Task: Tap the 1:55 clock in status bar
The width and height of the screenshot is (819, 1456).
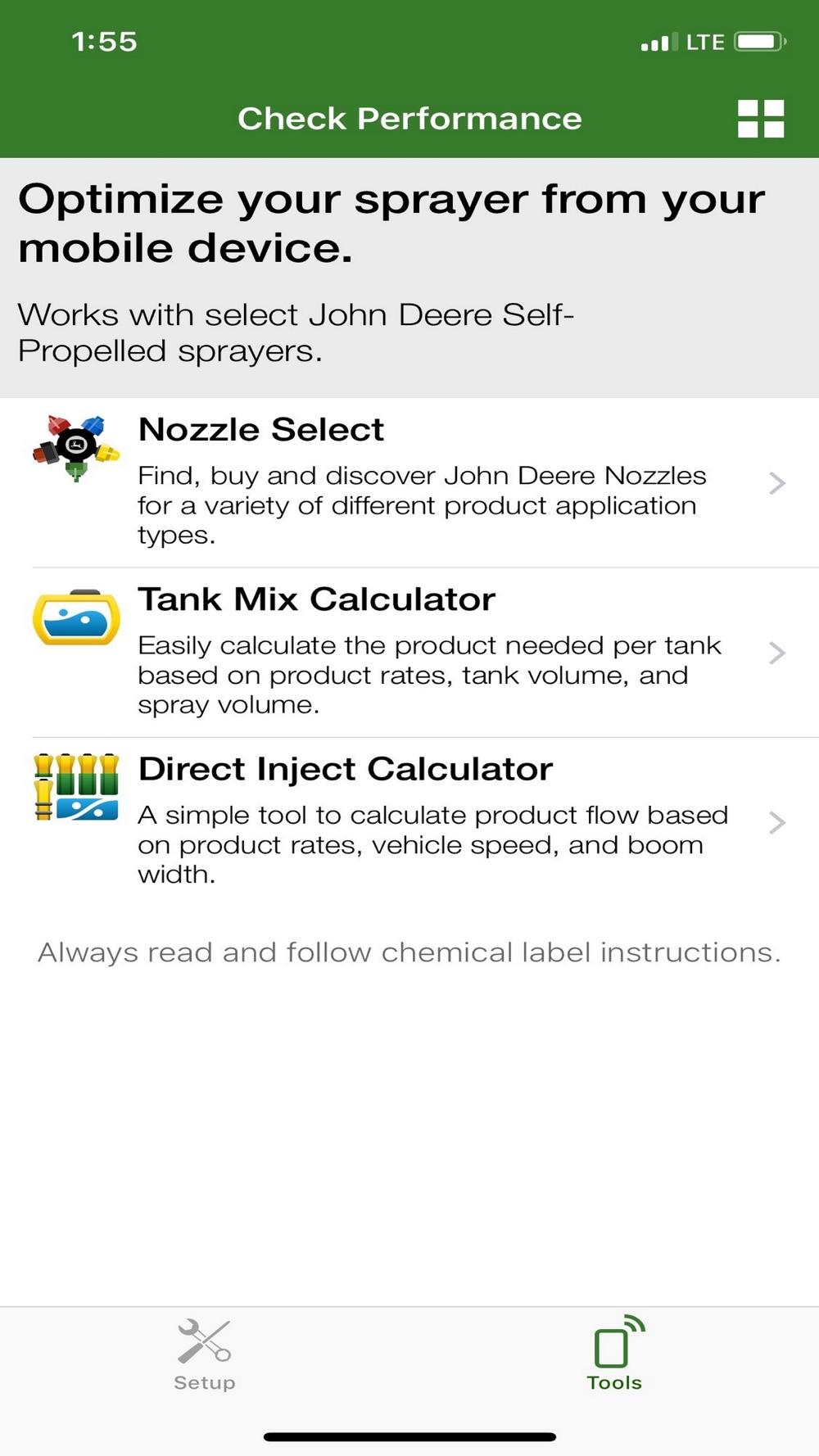Action: click(104, 42)
